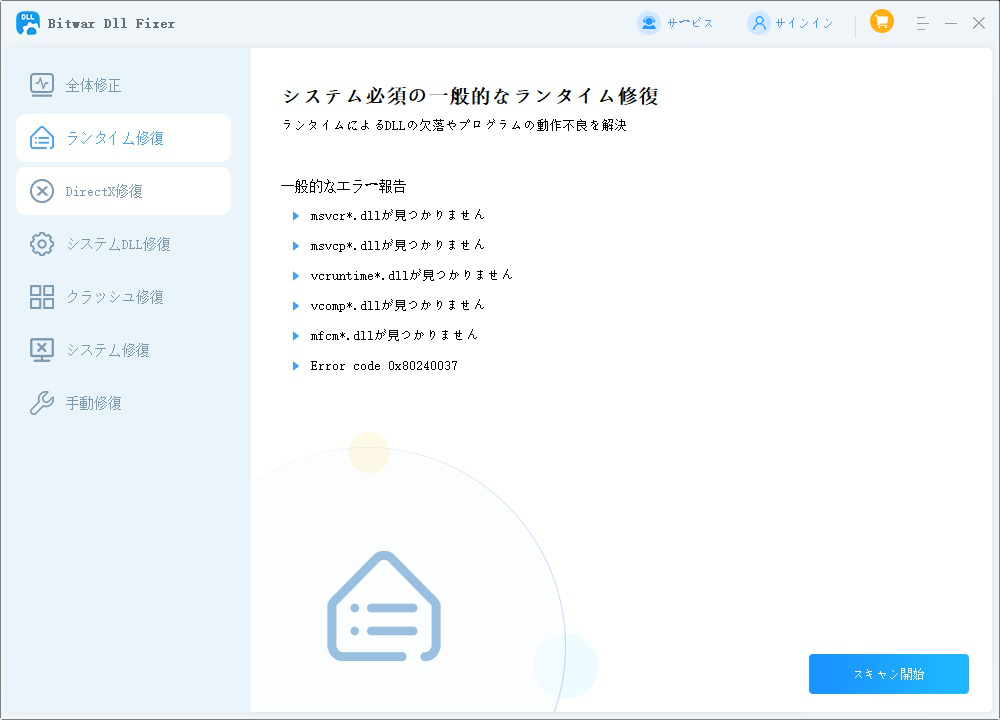The image size is (1000, 720).
Task: Open the 手動修復 section
Action: point(123,402)
